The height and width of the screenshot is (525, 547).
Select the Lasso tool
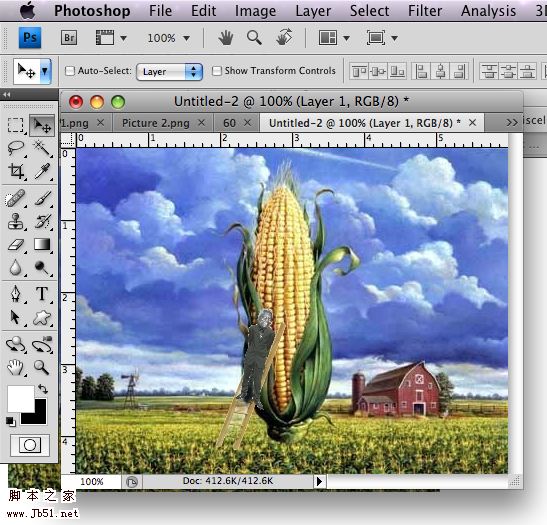tap(15, 148)
